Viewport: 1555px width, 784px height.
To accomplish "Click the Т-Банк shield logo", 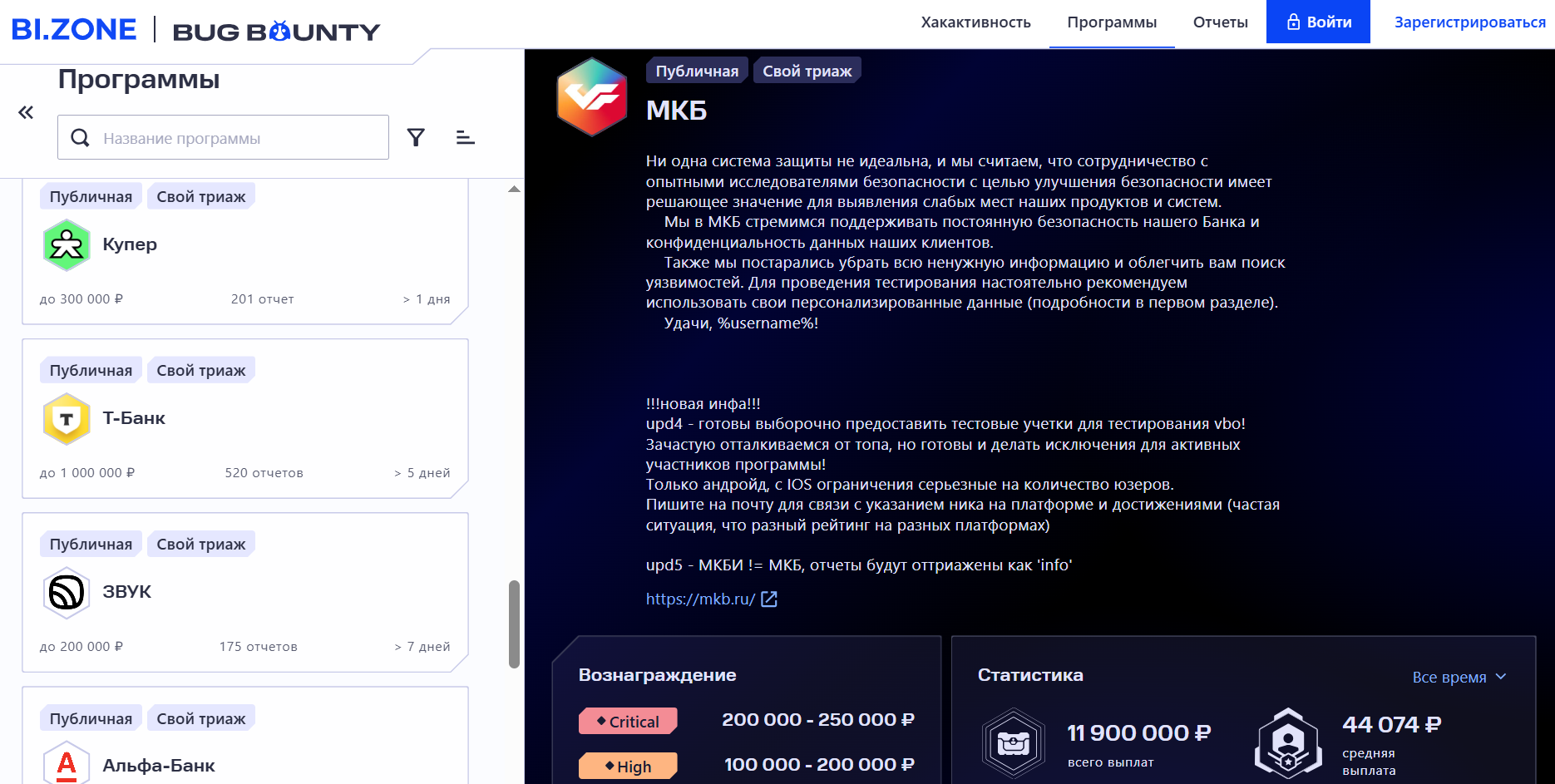I will [67, 418].
